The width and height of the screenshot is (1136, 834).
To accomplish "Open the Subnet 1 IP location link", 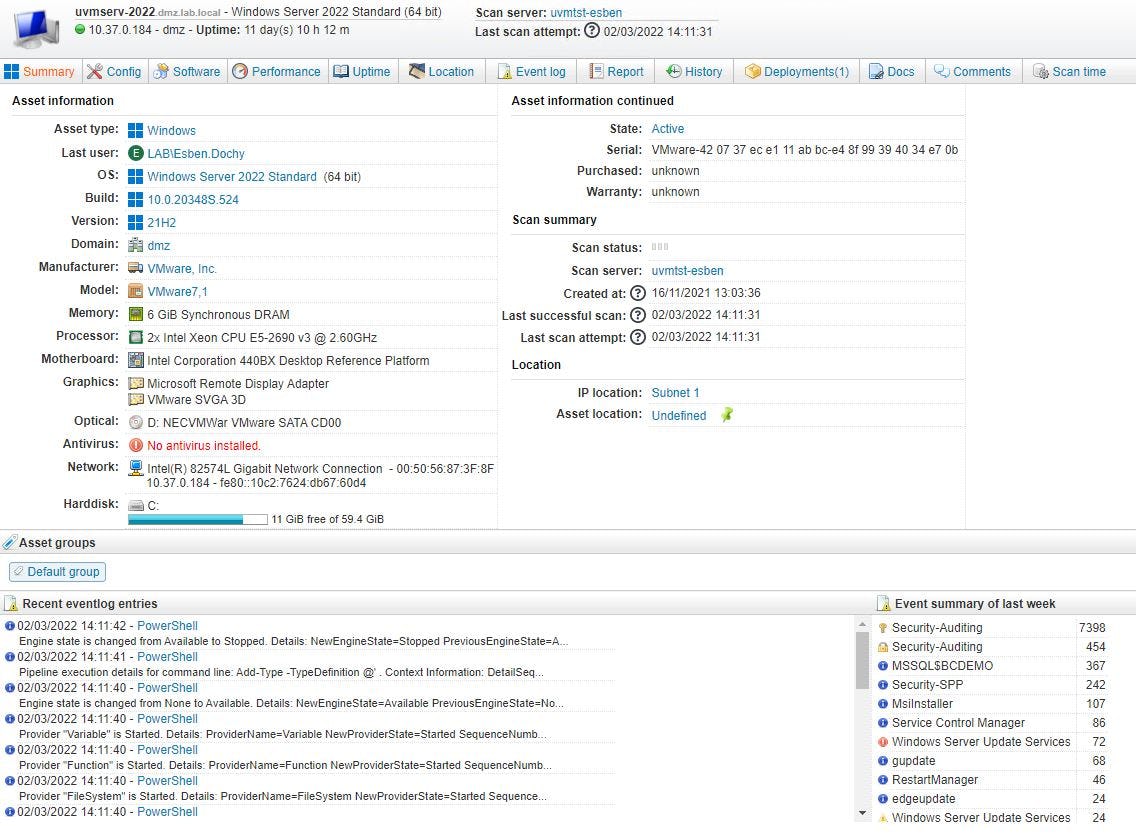I will (675, 393).
